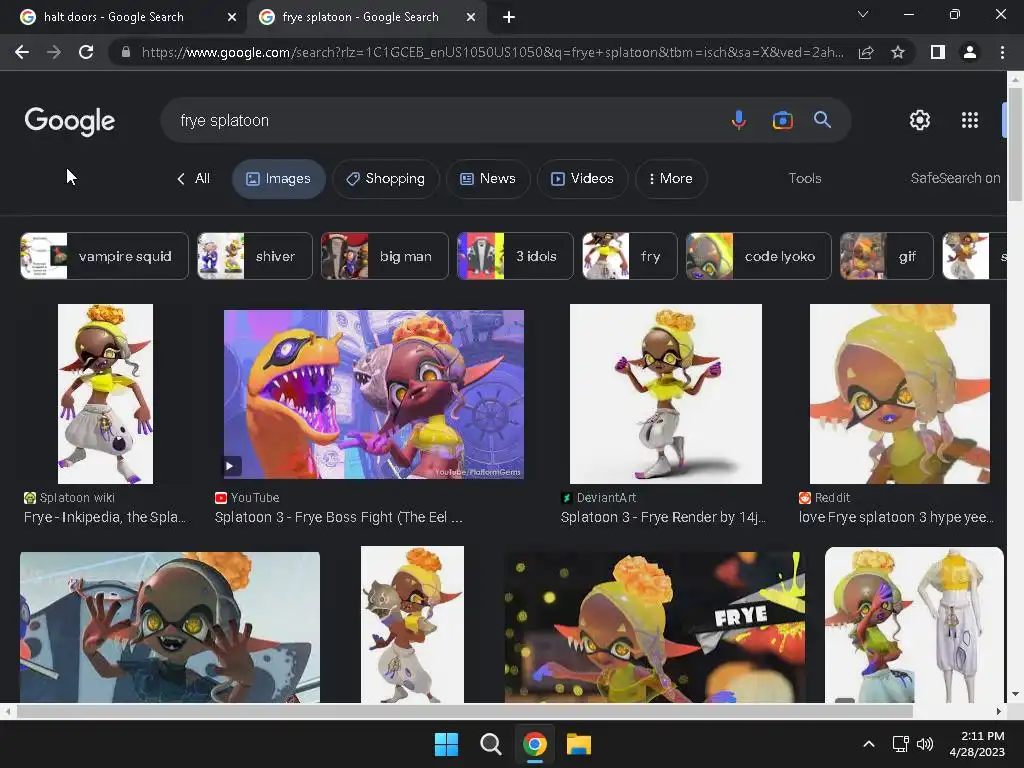
Task: Open the share page icon in address bar
Action: pyautogui.click(x=866, y=52)
